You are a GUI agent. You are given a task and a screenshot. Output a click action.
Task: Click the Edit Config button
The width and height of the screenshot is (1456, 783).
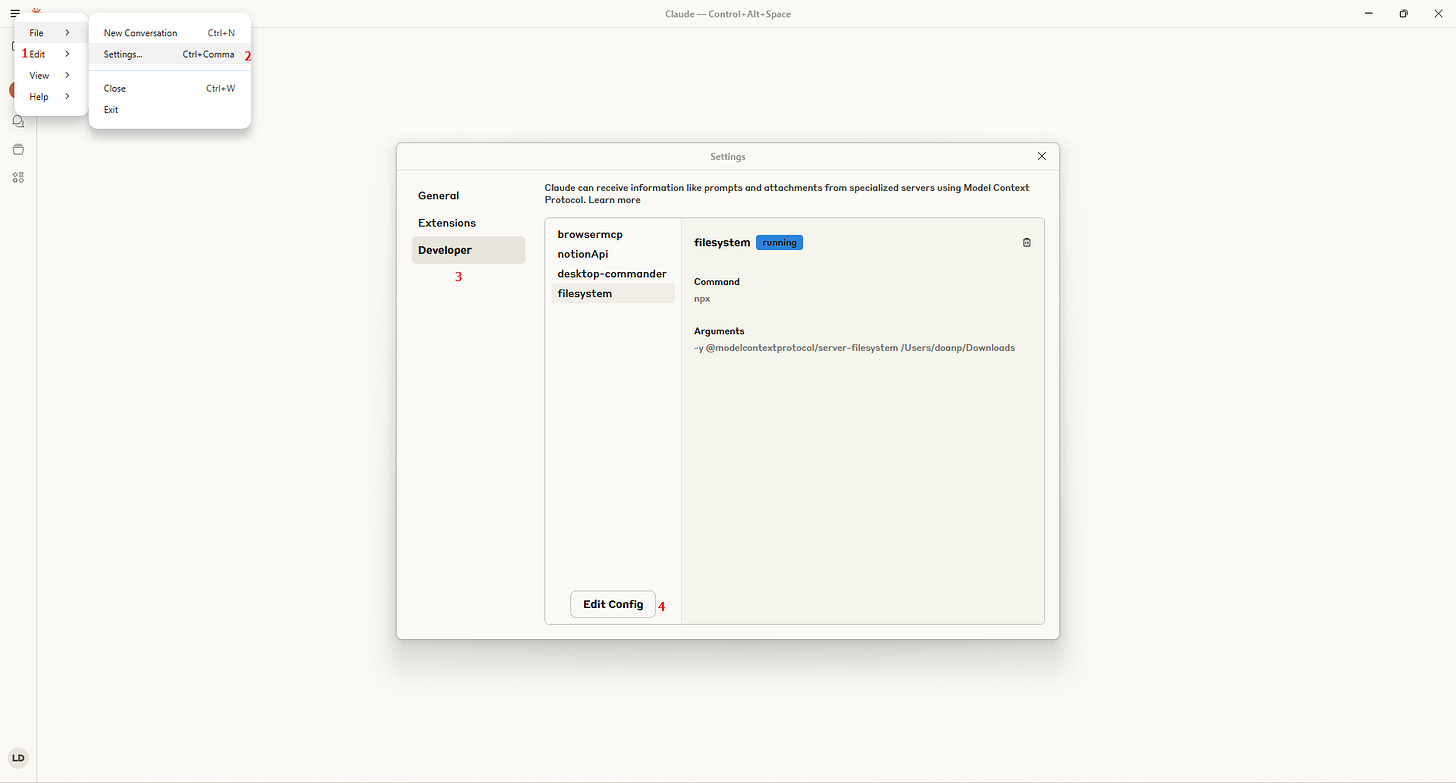[x=613, y=604]
